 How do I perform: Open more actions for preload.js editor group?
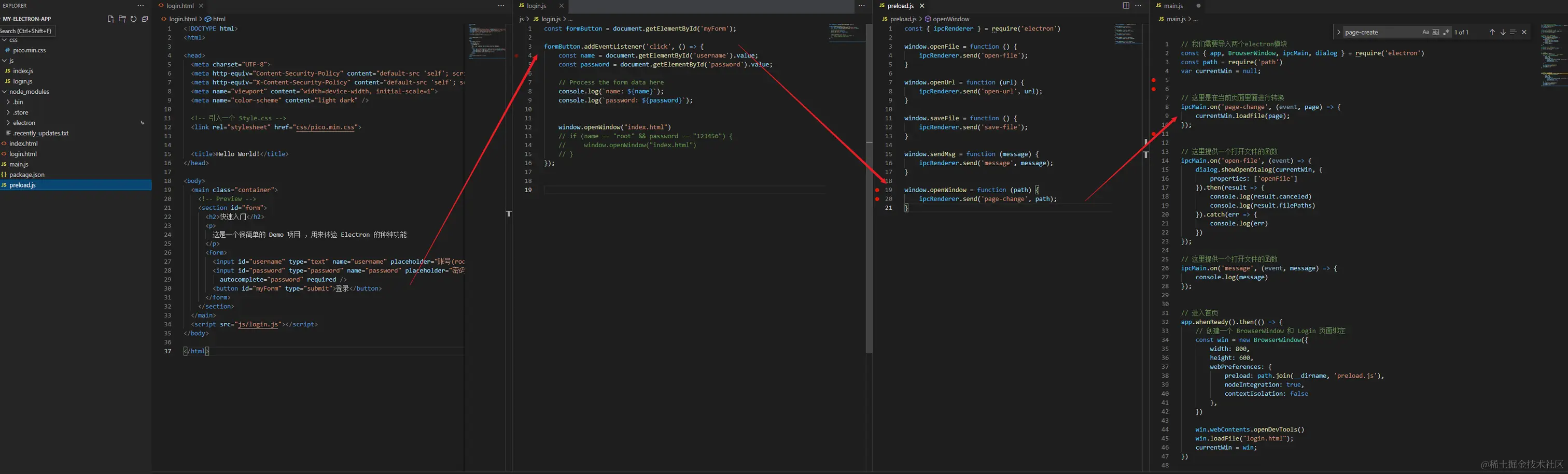click(x=1138, y=6)
